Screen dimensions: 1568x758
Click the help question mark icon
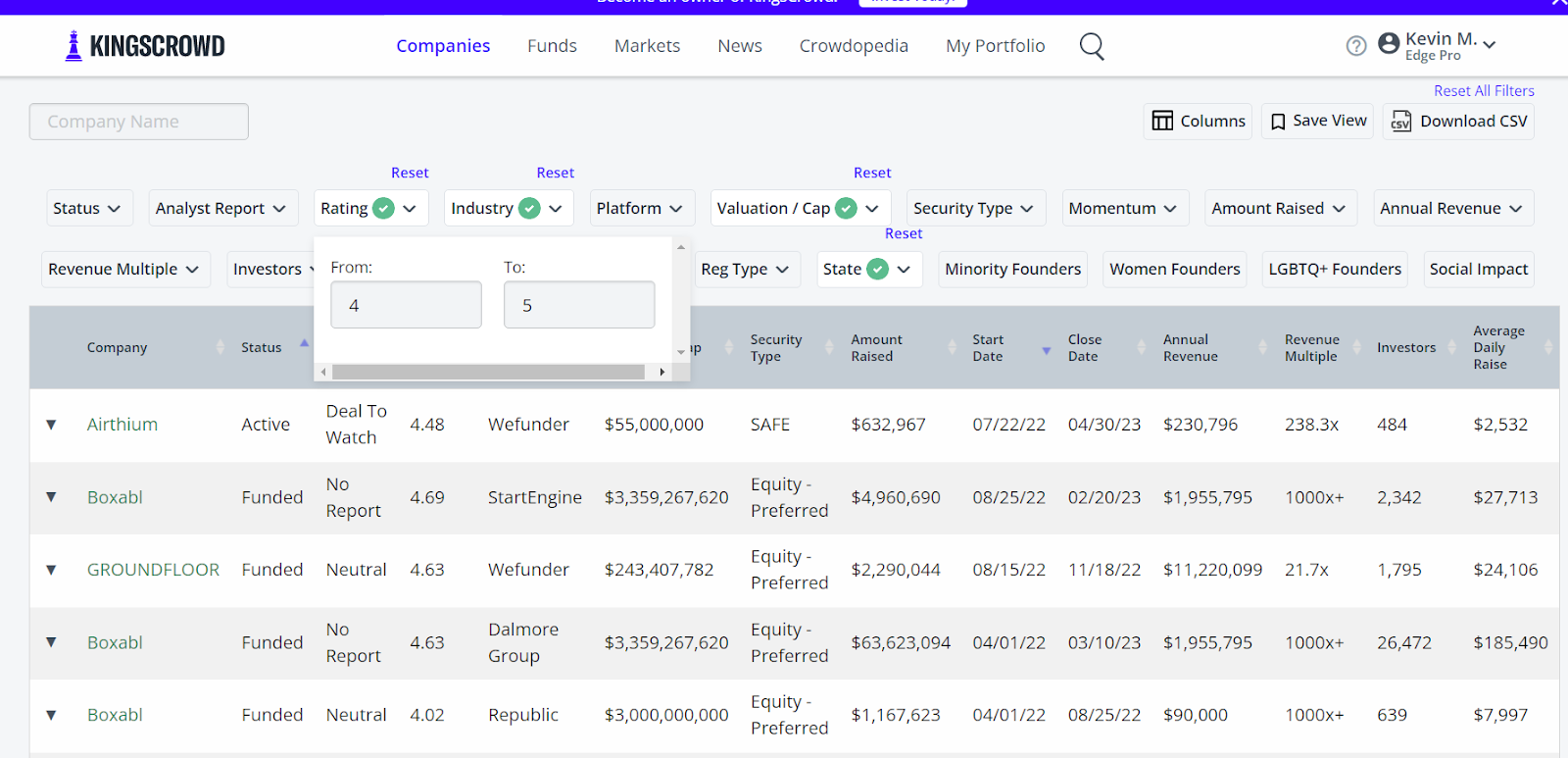tap(1356, 46)
